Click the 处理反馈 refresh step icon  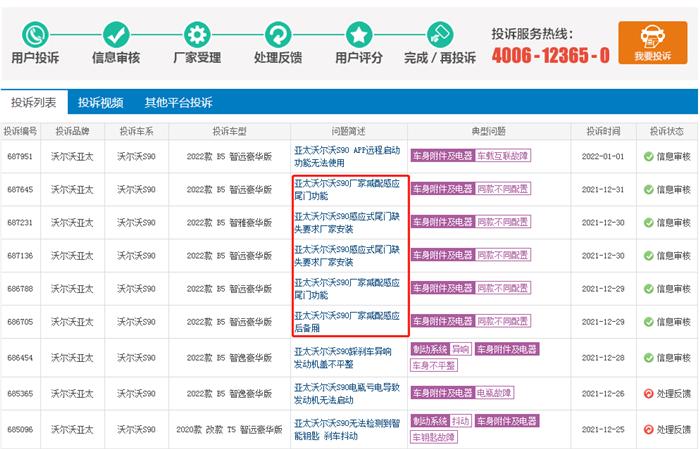(278, 35)
